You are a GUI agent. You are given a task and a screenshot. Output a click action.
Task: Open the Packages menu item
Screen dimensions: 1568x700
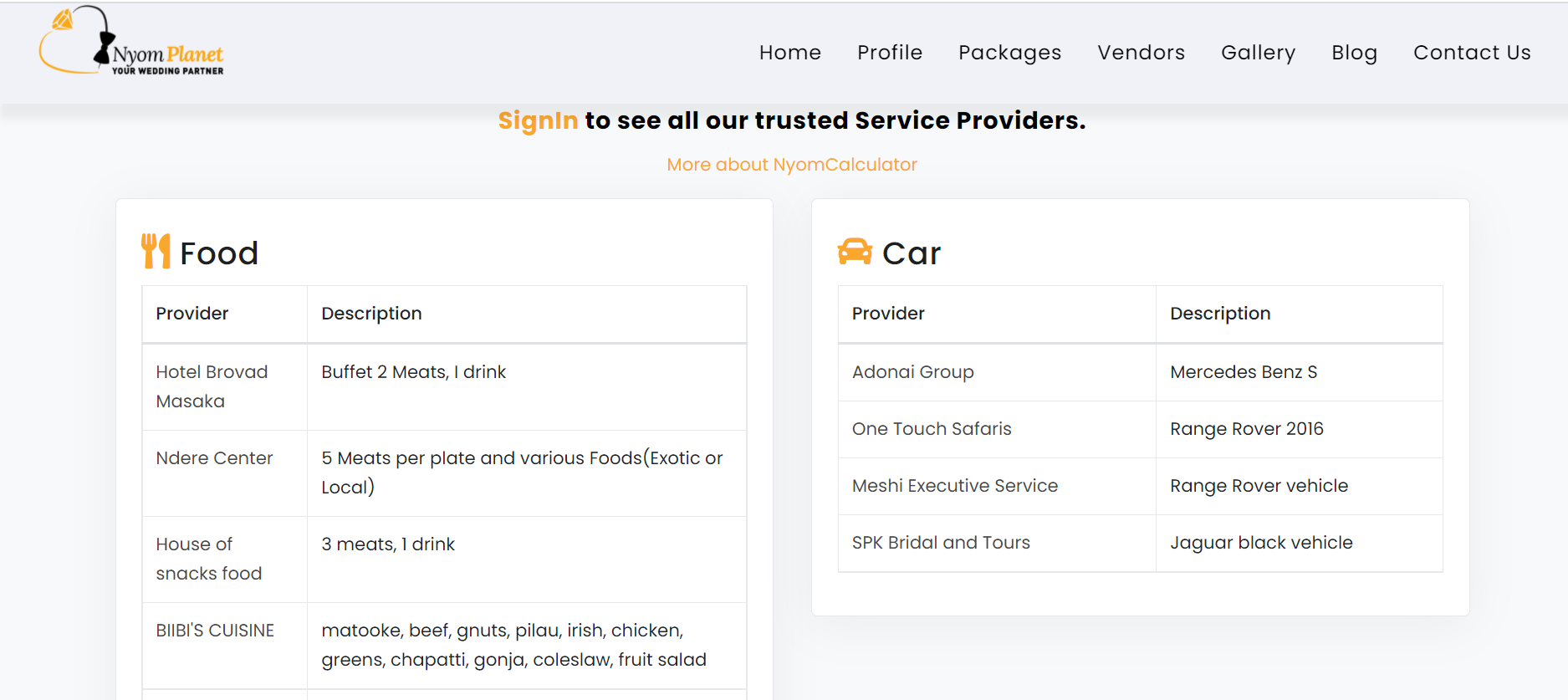1010,53
